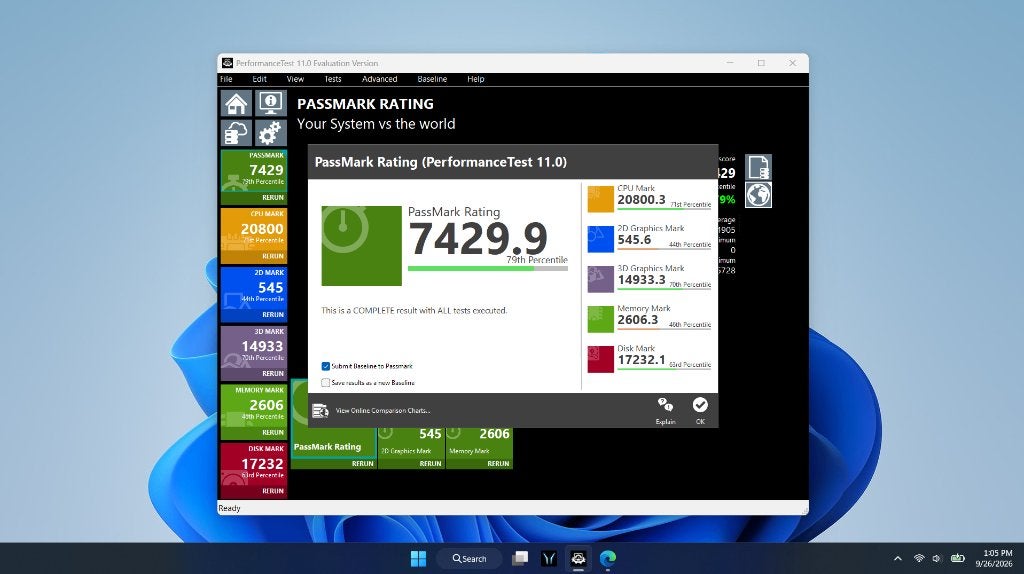Click the blue 2D Graphics Mark icon
The image size is (1024, 574).
click(600, 239)
